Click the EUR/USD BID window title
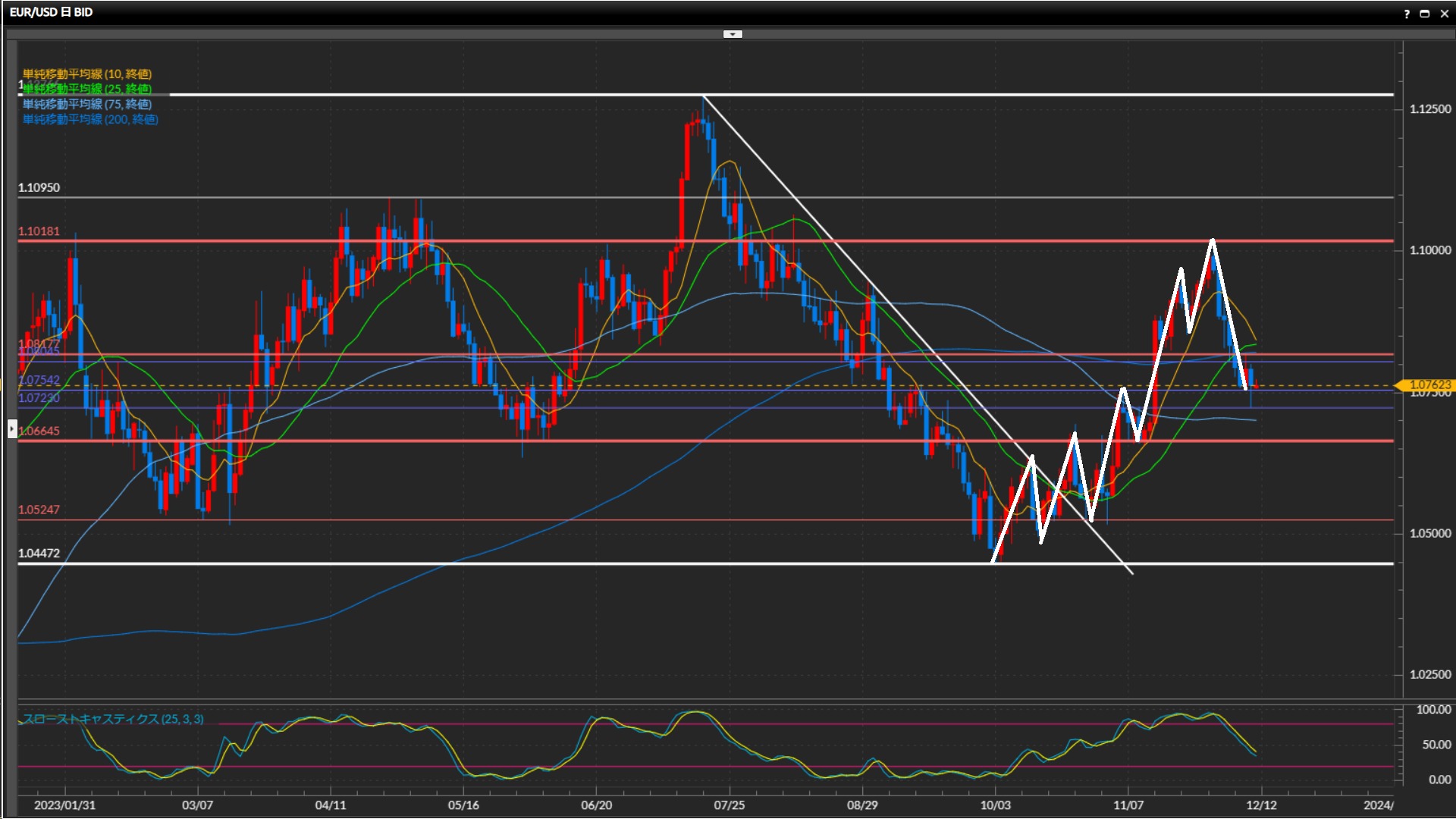Screen dimensions: 1456x819 (51, 12)
